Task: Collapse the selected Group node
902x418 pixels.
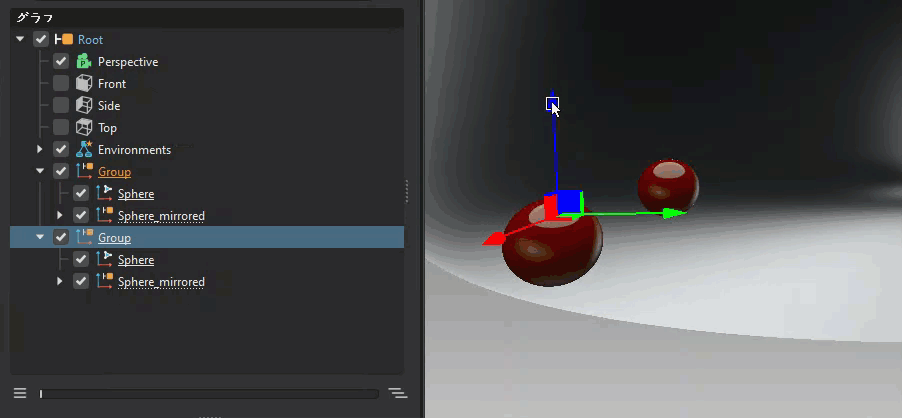Action: 40,237
